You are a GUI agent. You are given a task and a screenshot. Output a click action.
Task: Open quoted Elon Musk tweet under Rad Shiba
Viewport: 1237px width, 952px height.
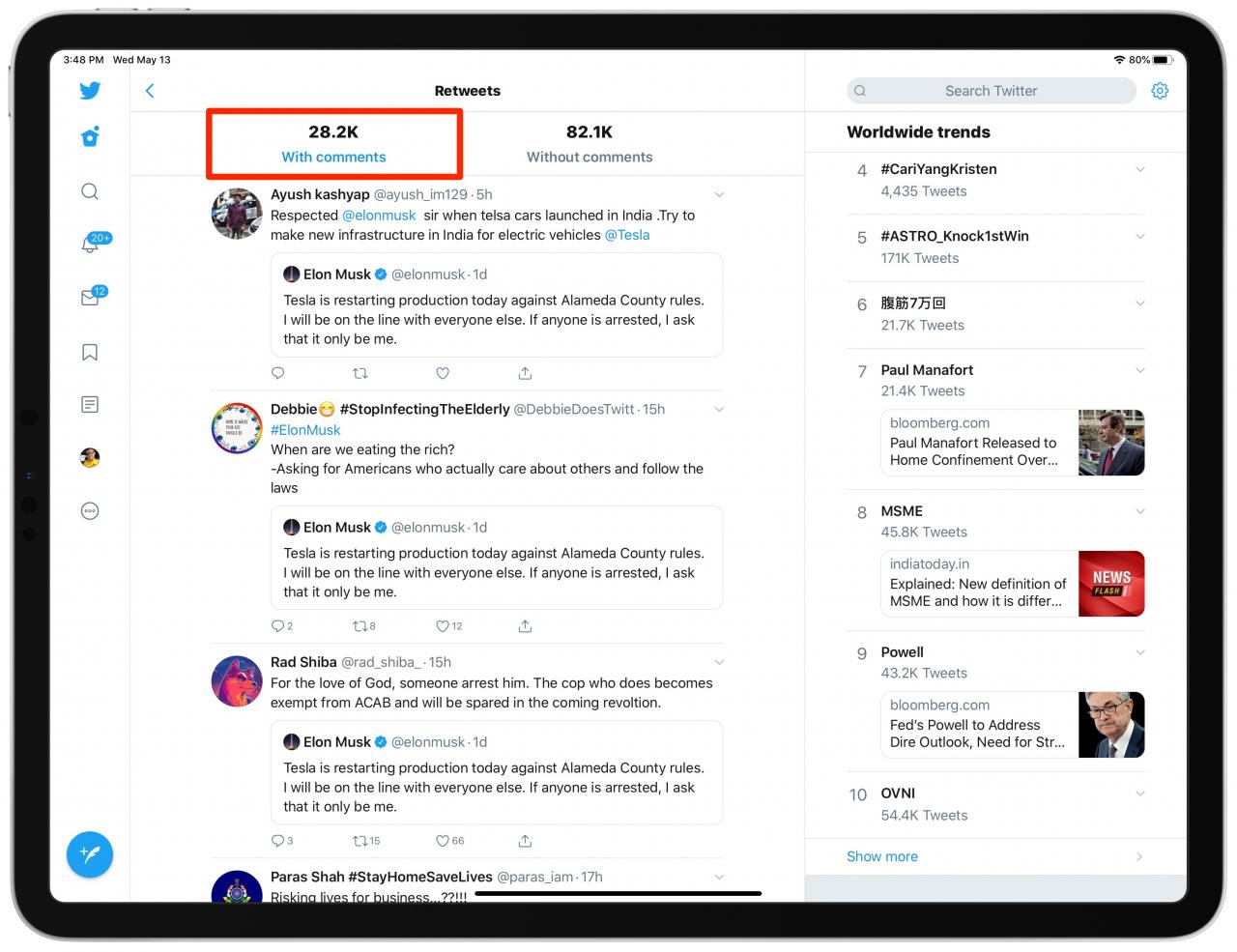(x=497, y=773)
